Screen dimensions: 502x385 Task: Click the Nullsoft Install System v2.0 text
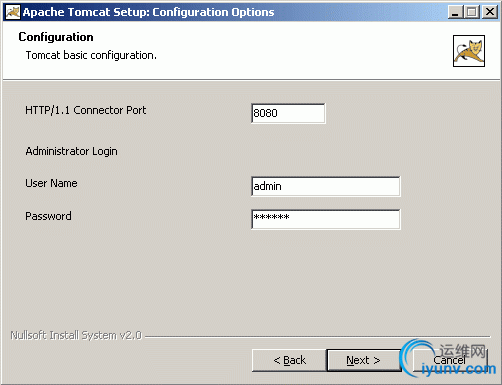[x=76, y=335]
